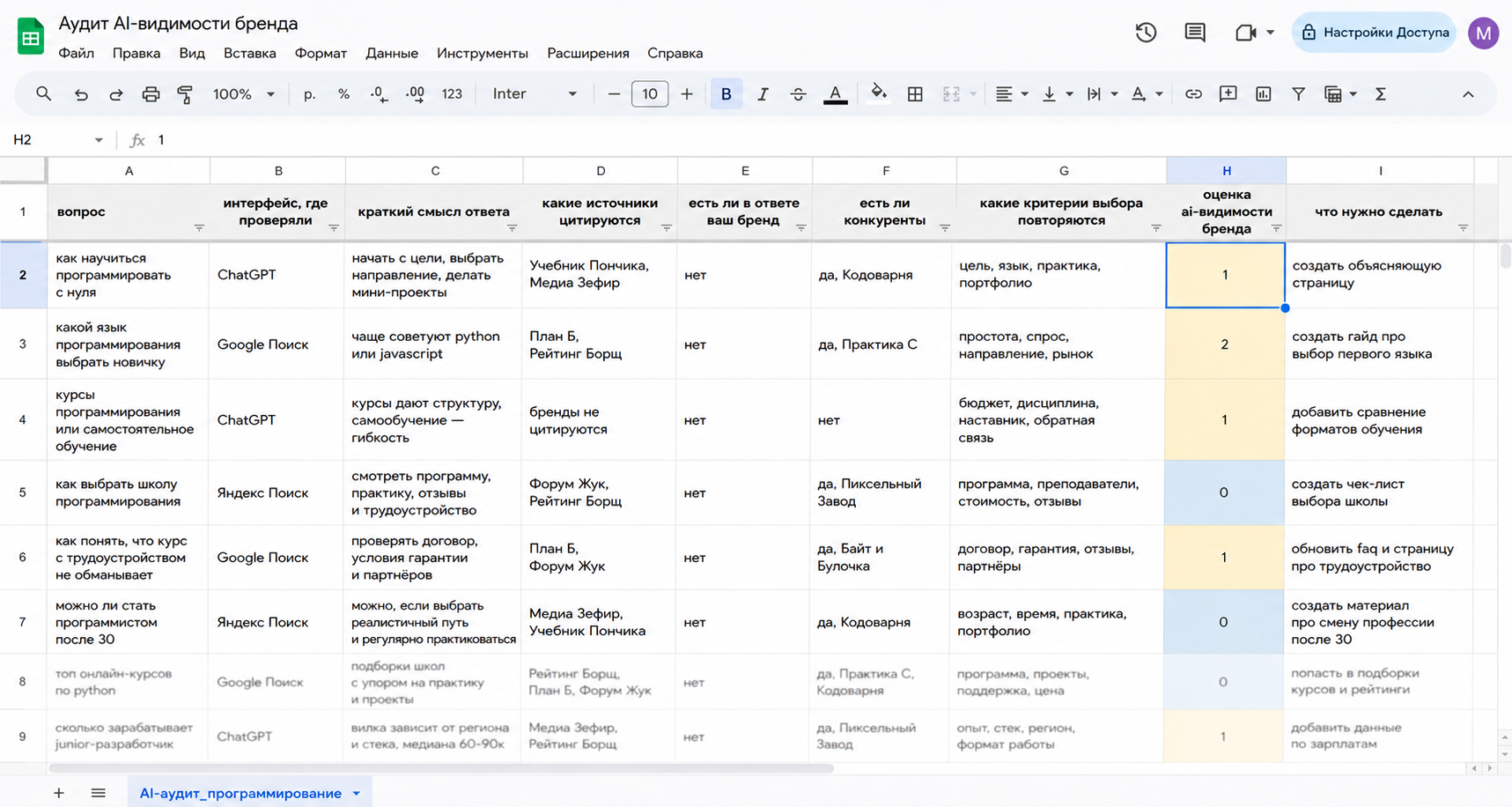Image resolution: width=1512 pixels, height=807 pixels.
Task: Open the Файл menu
Action: 76,53
